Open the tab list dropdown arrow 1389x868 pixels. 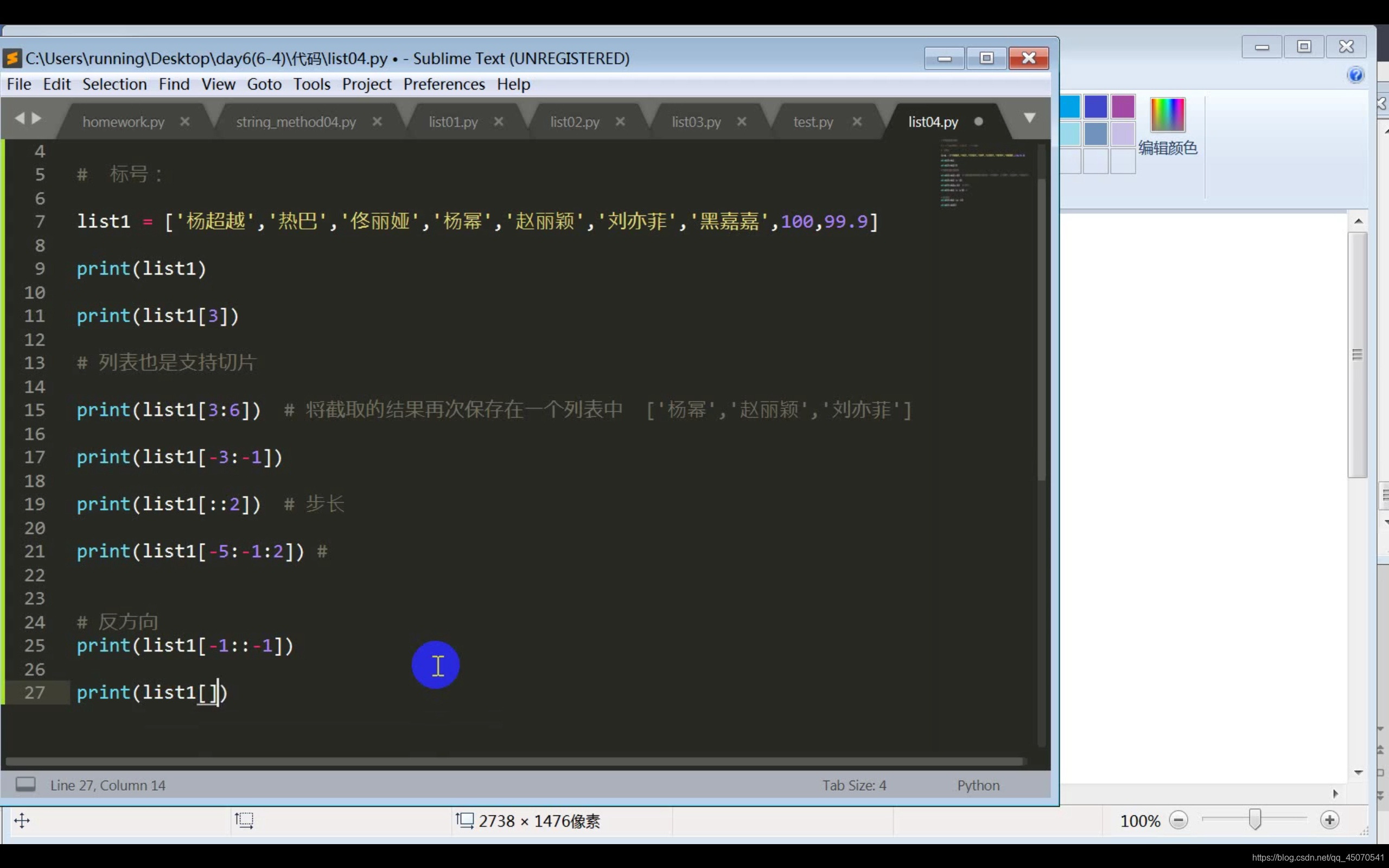(x=1030, y=118)
